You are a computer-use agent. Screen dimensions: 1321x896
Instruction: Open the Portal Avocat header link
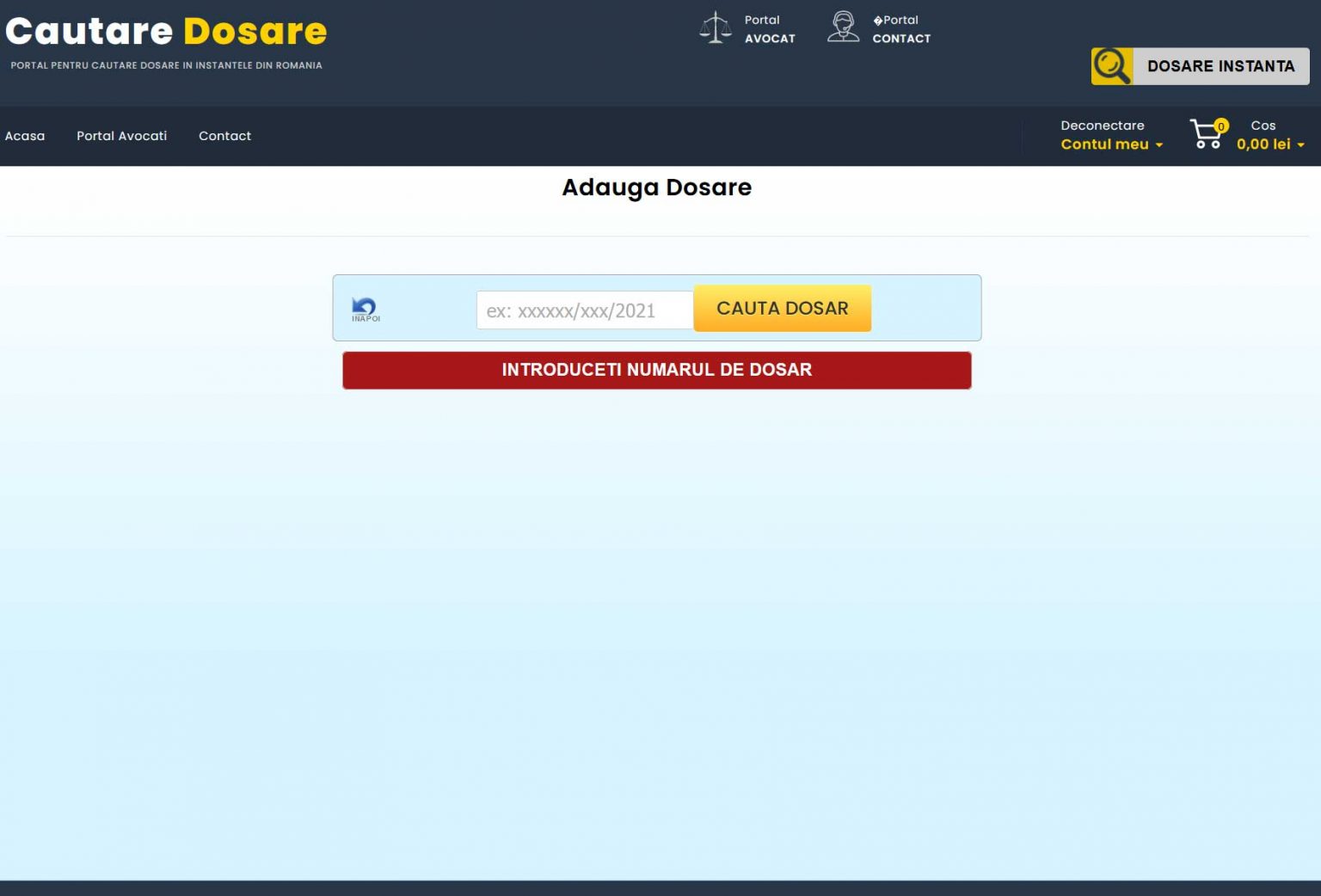pyautogui.click(x=770, y=29)
